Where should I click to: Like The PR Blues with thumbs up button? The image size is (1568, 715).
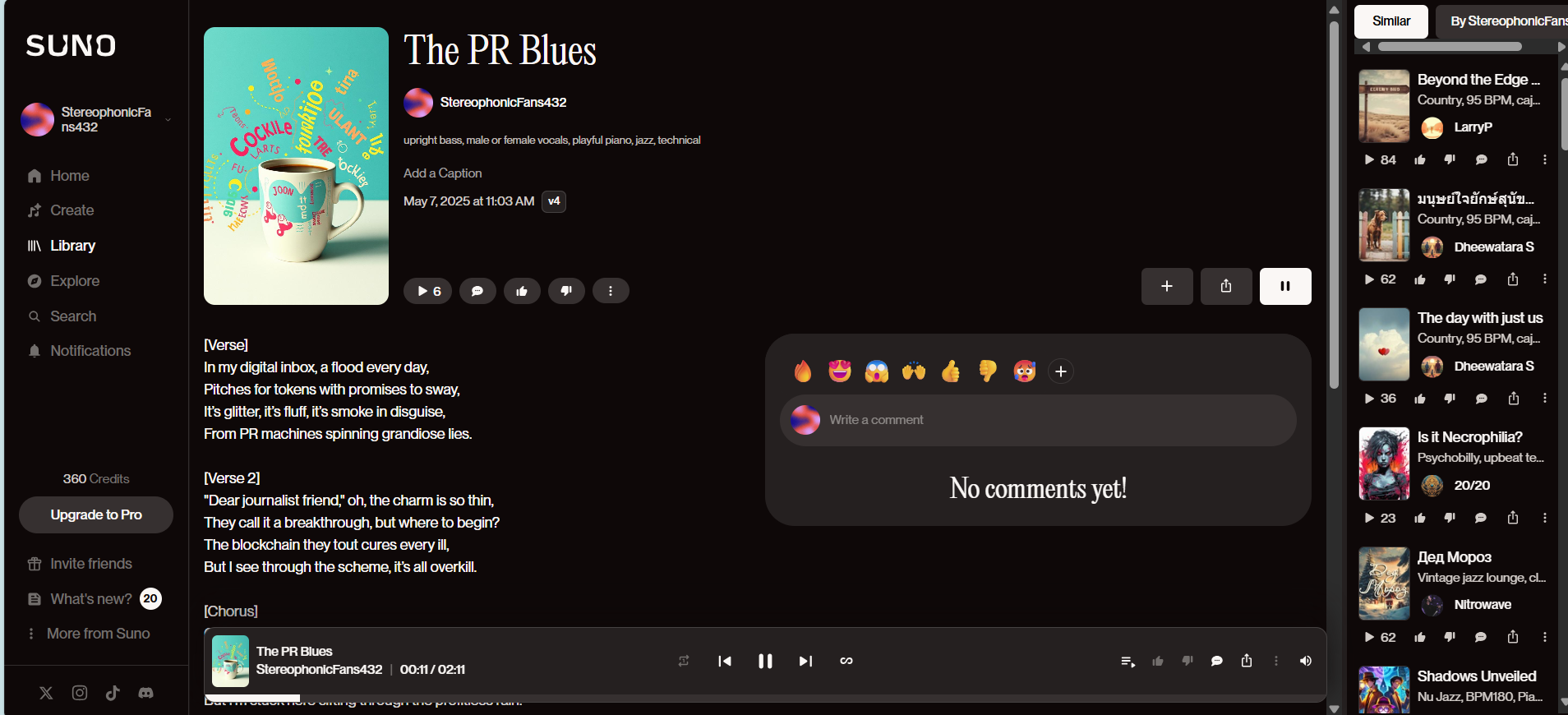pyautogui.click(x=522, y=291)
